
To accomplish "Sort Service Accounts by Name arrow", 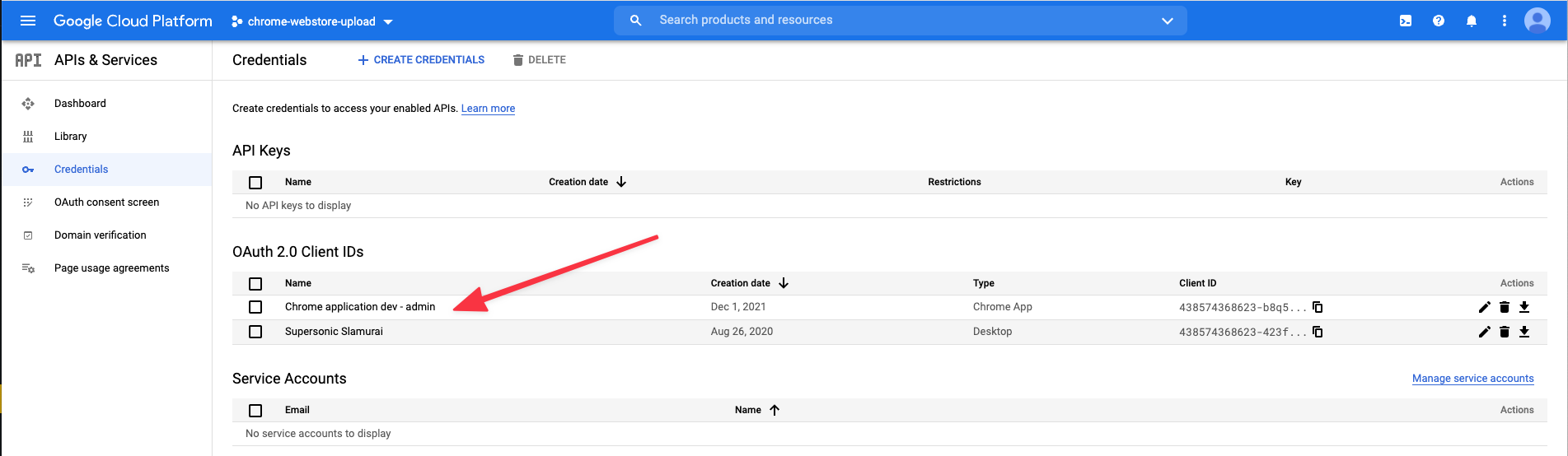I will [775, 410].
